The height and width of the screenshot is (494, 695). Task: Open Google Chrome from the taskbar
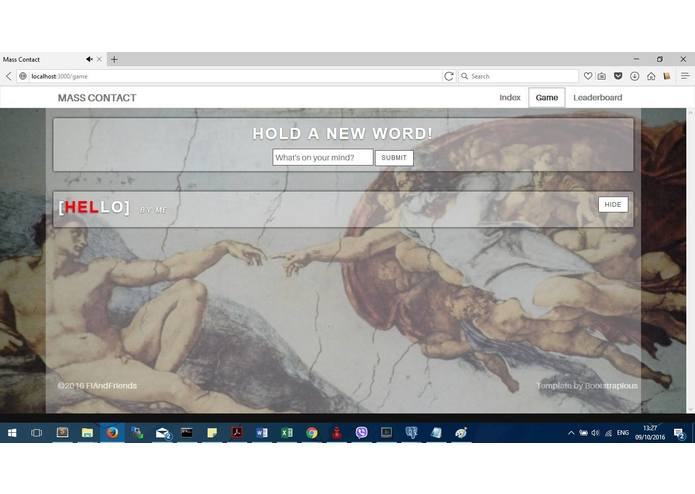click(312, 432)
